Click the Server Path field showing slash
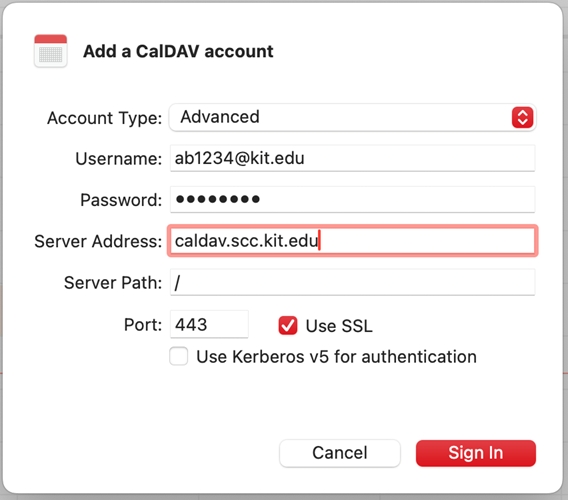Image resolution: width=568 pixels, height=500 pixels. (x=352, y=282)
